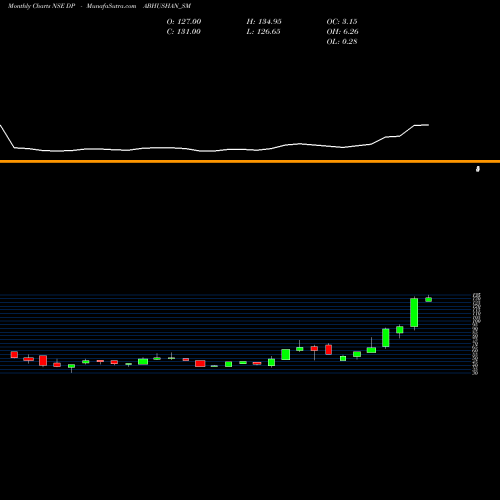Click the 'OC: 3.15' reading
Viewport: 500px width, 500px height.
[342, 21]
